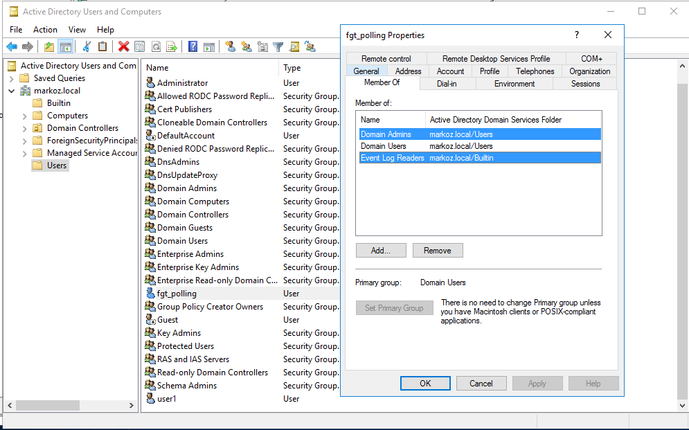Click the Add... button

point(381,250)
